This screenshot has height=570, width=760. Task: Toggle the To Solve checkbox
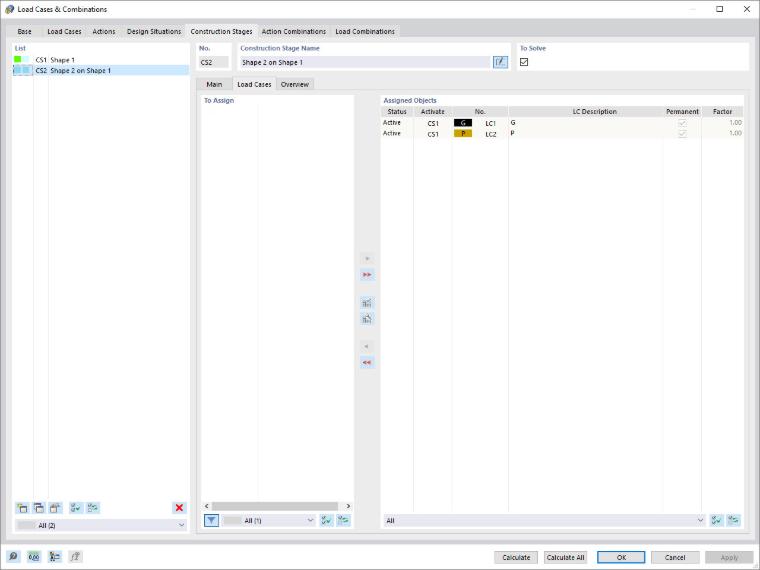point(524,62)
